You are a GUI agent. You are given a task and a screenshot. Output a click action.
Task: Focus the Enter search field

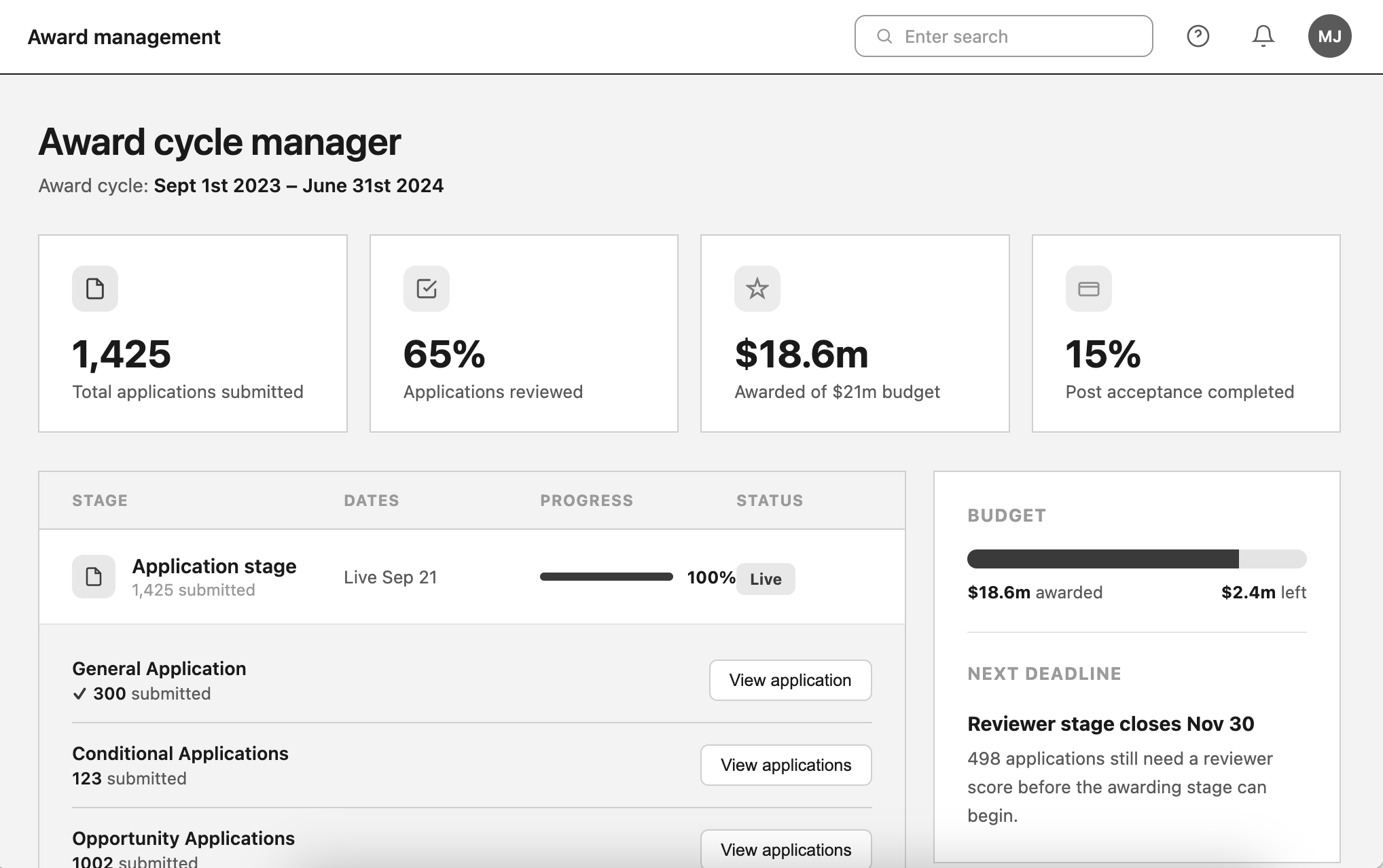tap(1003, 36)
